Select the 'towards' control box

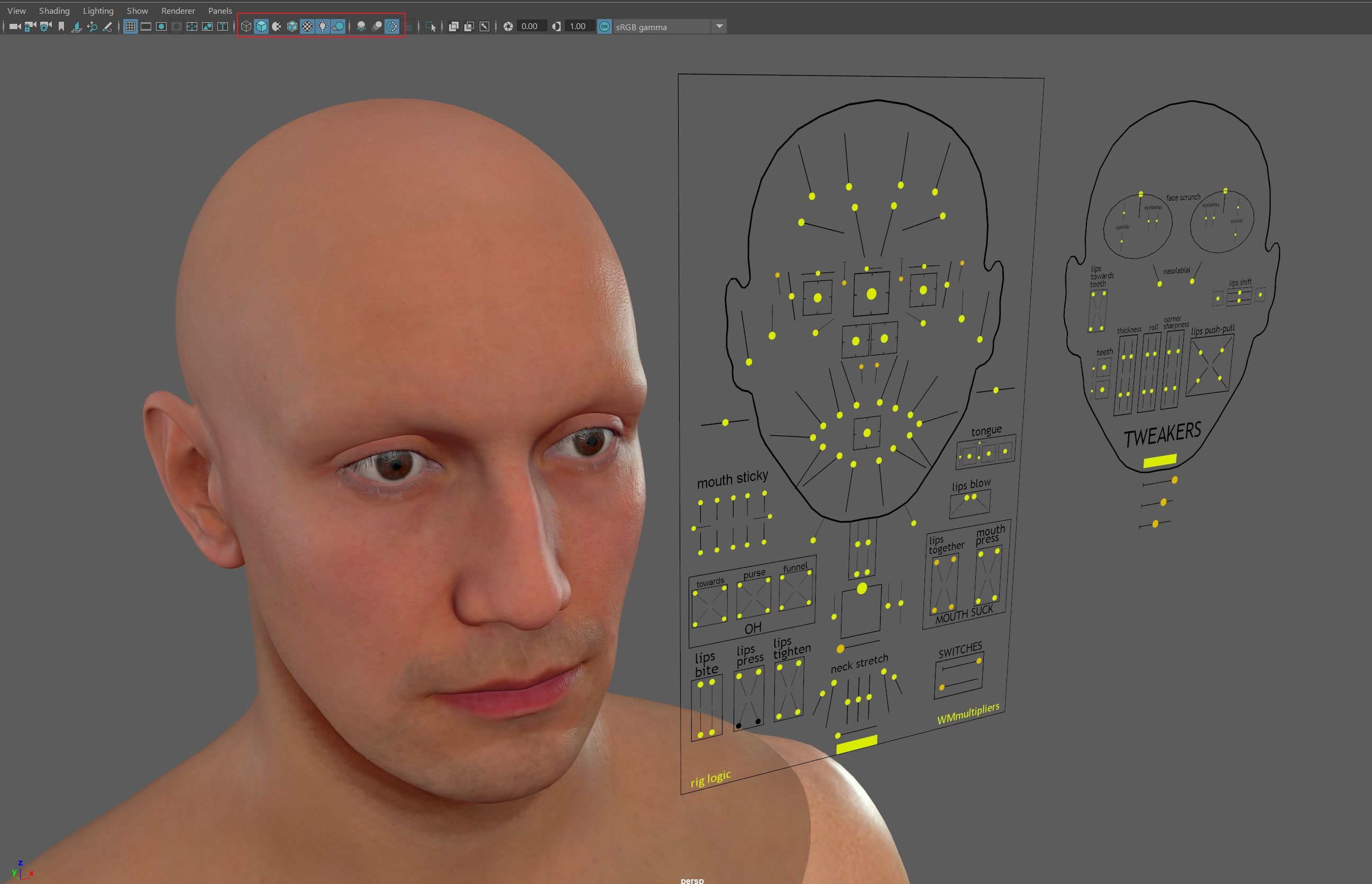[x=710, y=605]
